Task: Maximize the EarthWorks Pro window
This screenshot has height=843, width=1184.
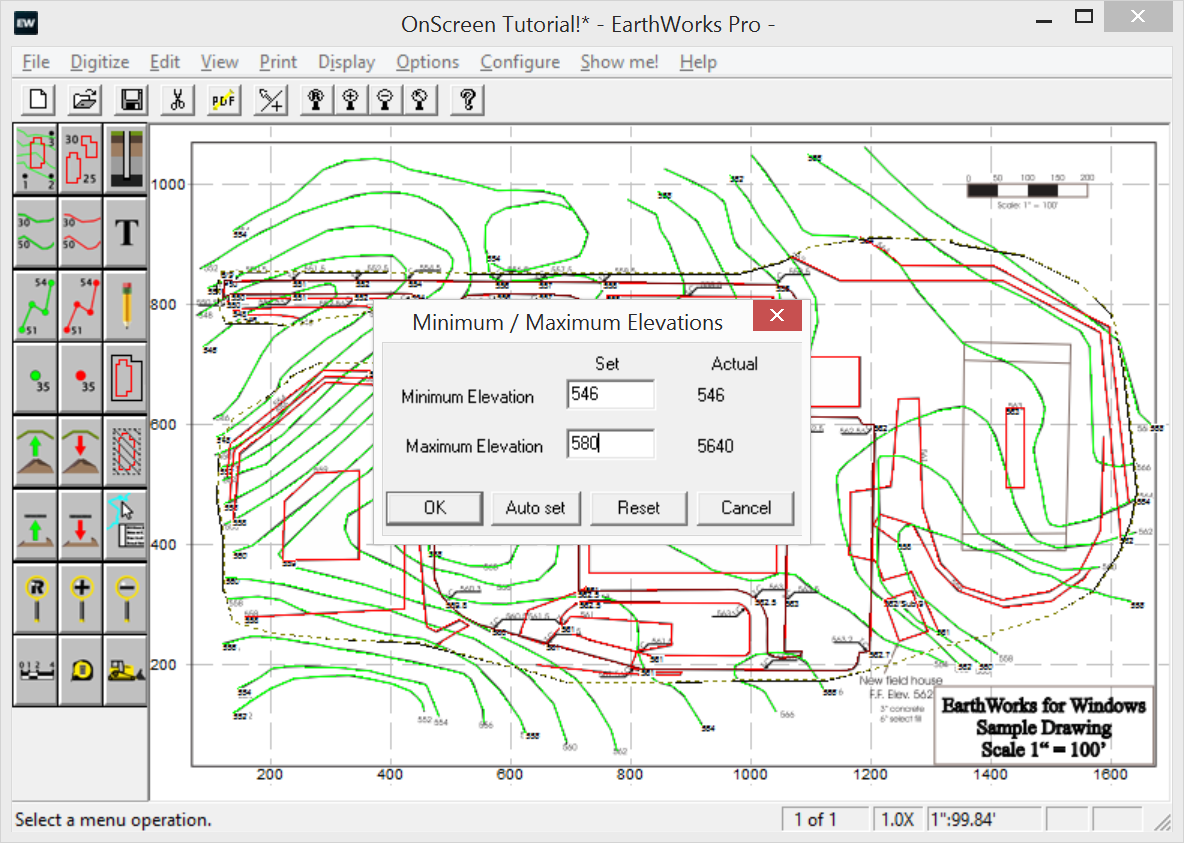Action: [x=1084, y=17]
